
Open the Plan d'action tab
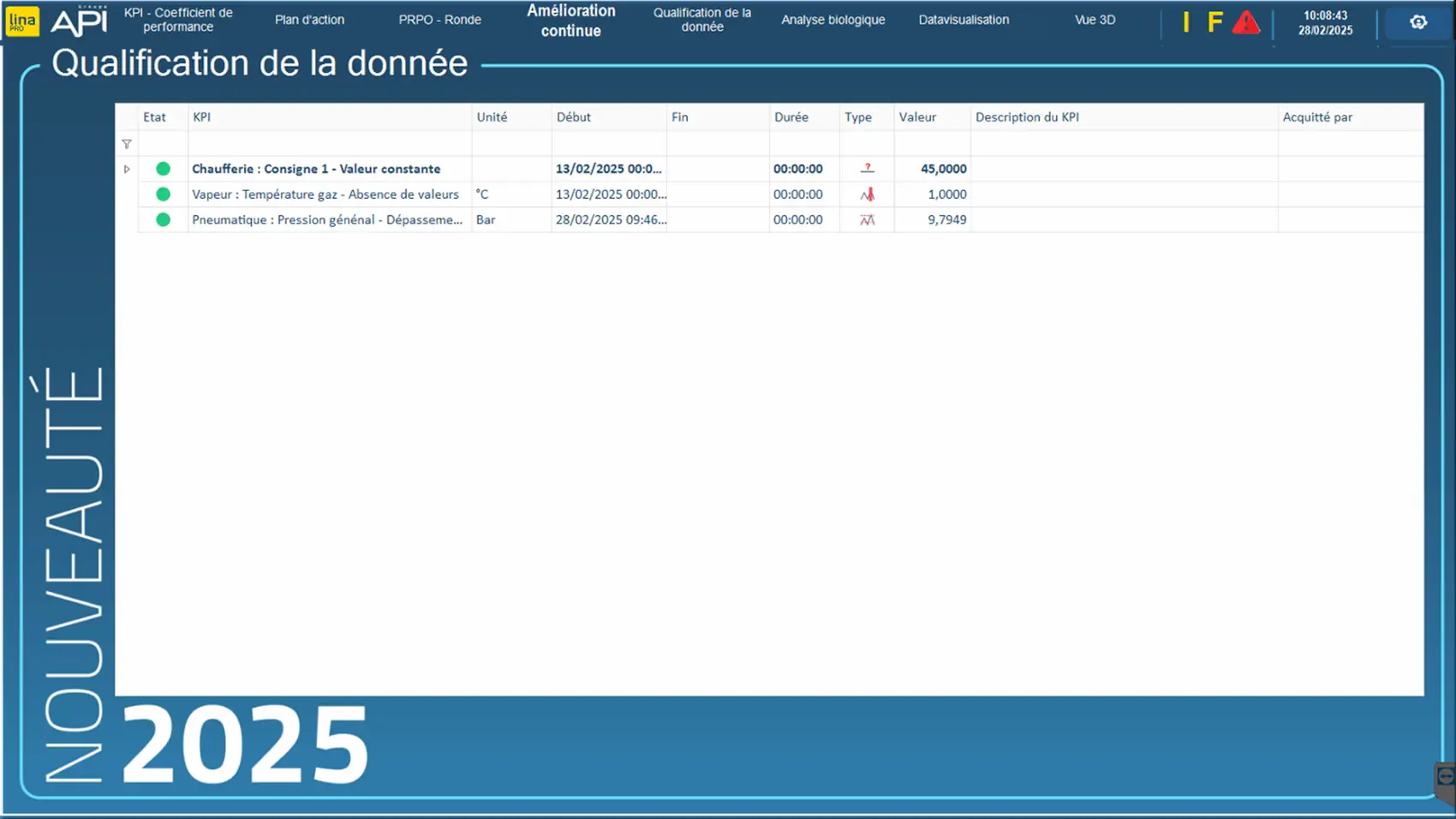(309, 20)
